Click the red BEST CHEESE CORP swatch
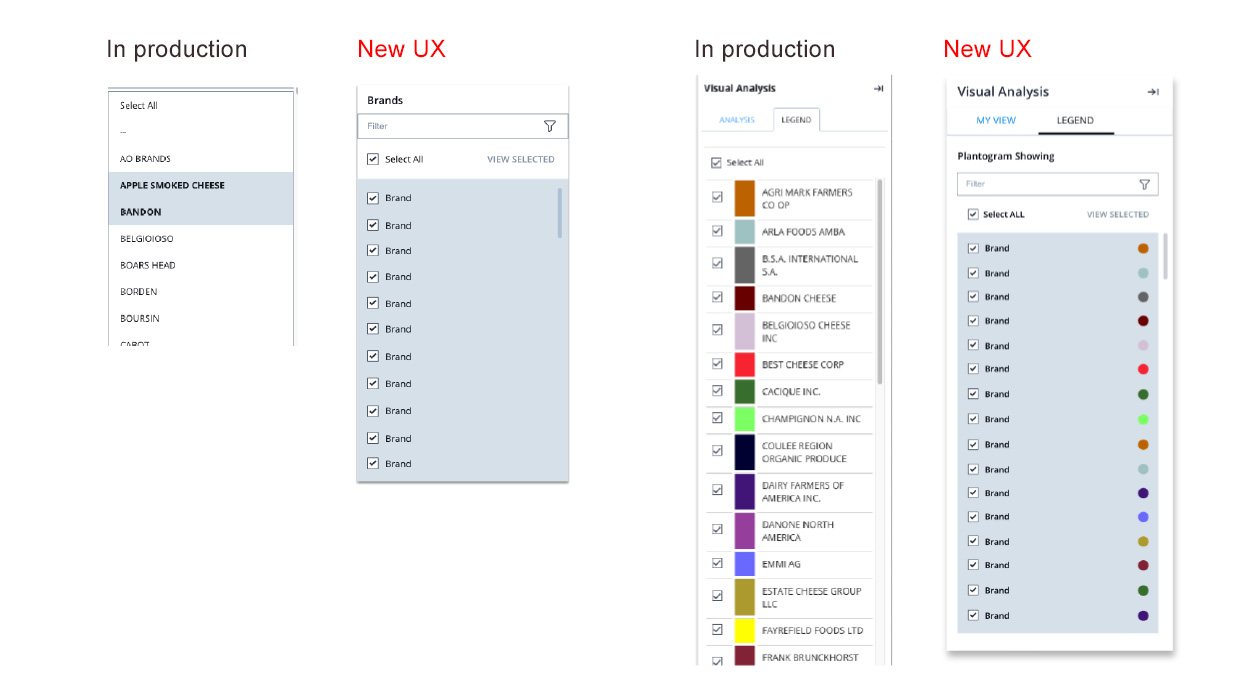This screenshot has width=1240, height=698. click(x=744, y=364)
